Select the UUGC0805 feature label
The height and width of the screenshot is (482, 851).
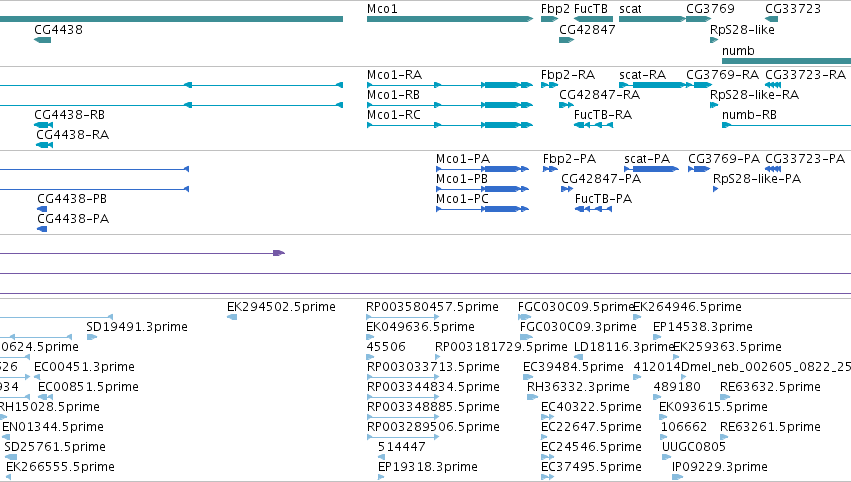pos(694,448)
